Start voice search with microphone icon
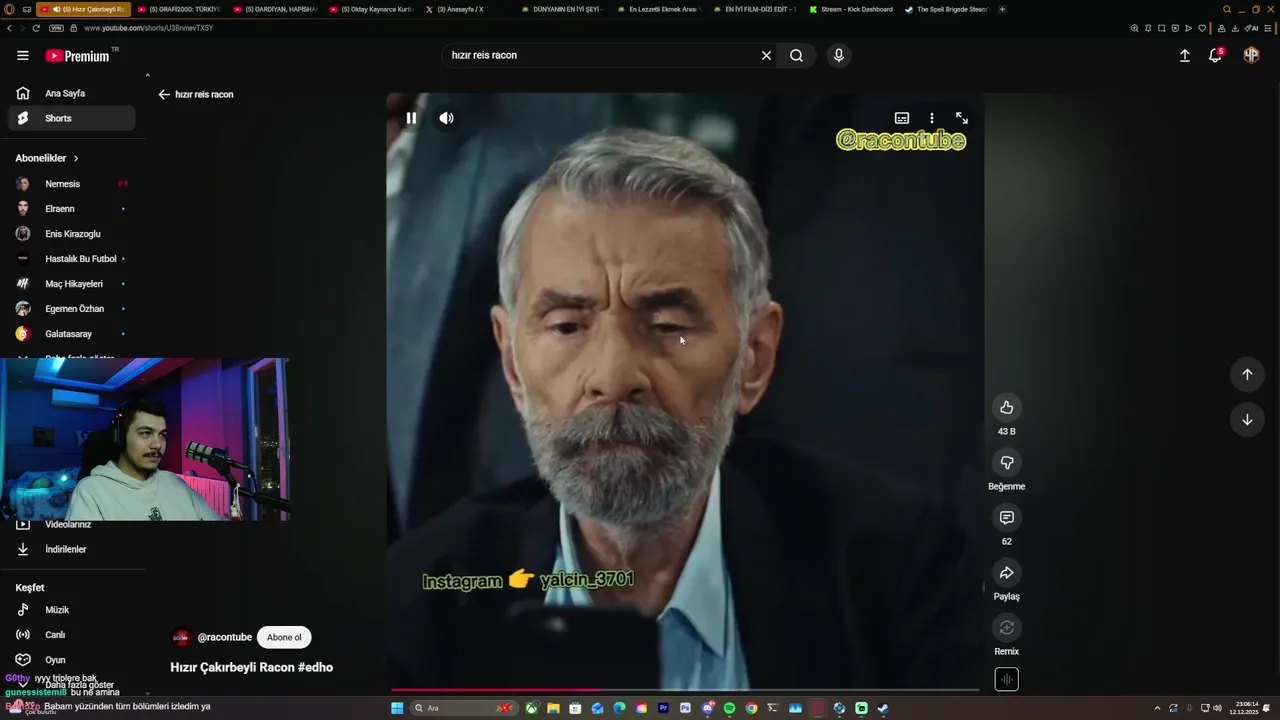The image size is (1280, 720). [x=839, y=56]
